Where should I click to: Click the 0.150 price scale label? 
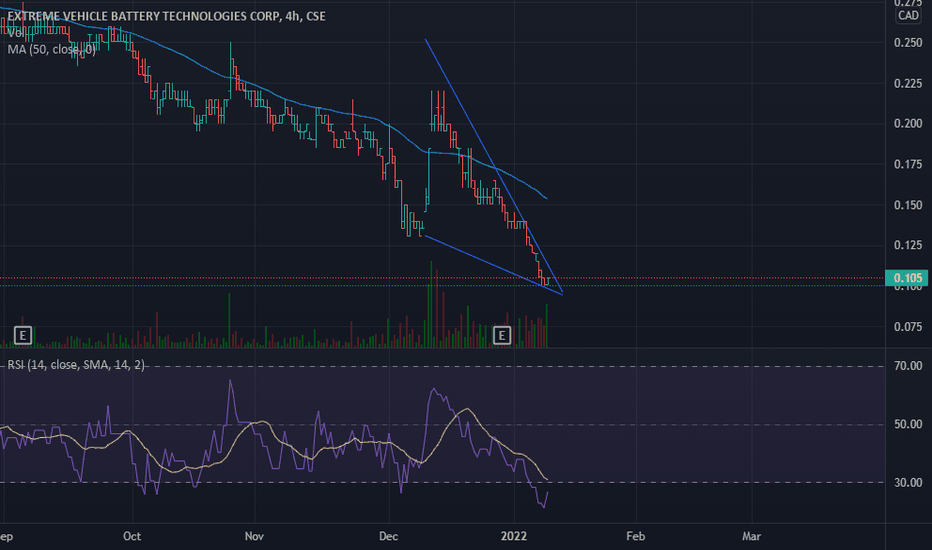tap(908, 205)
